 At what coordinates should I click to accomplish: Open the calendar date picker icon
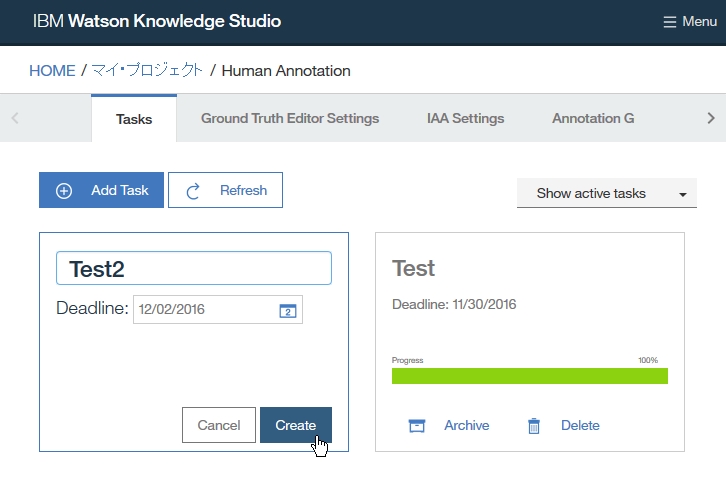pos(287,310)
